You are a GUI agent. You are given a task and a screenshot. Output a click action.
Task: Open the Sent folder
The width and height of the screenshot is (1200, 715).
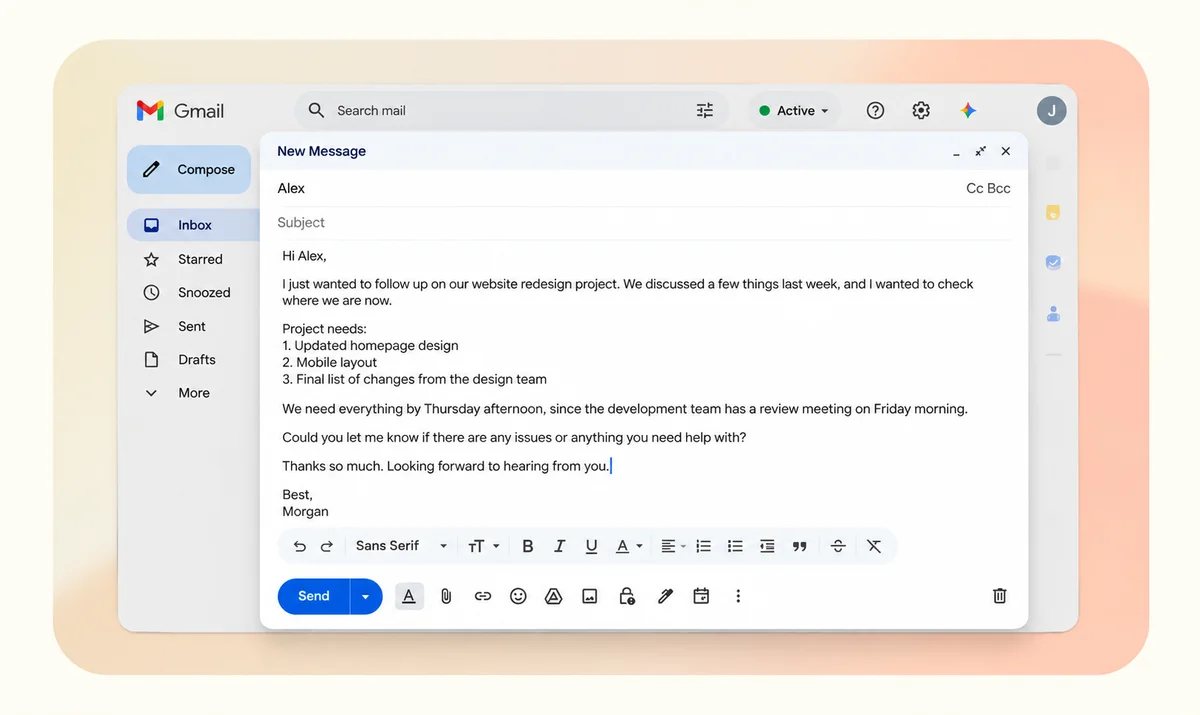point(193,326)
